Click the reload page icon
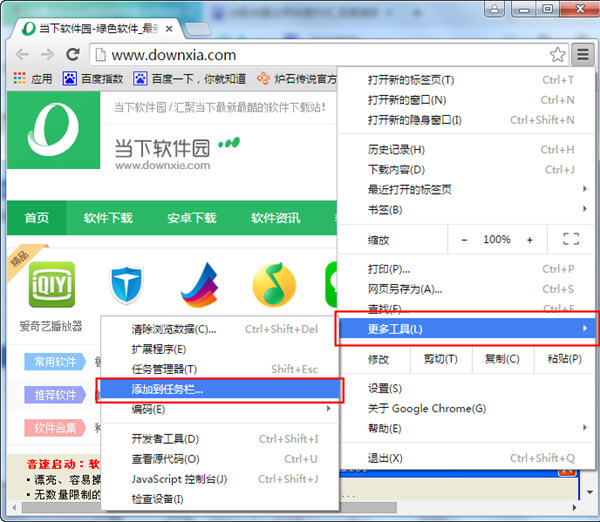 [x=72, y=55]
